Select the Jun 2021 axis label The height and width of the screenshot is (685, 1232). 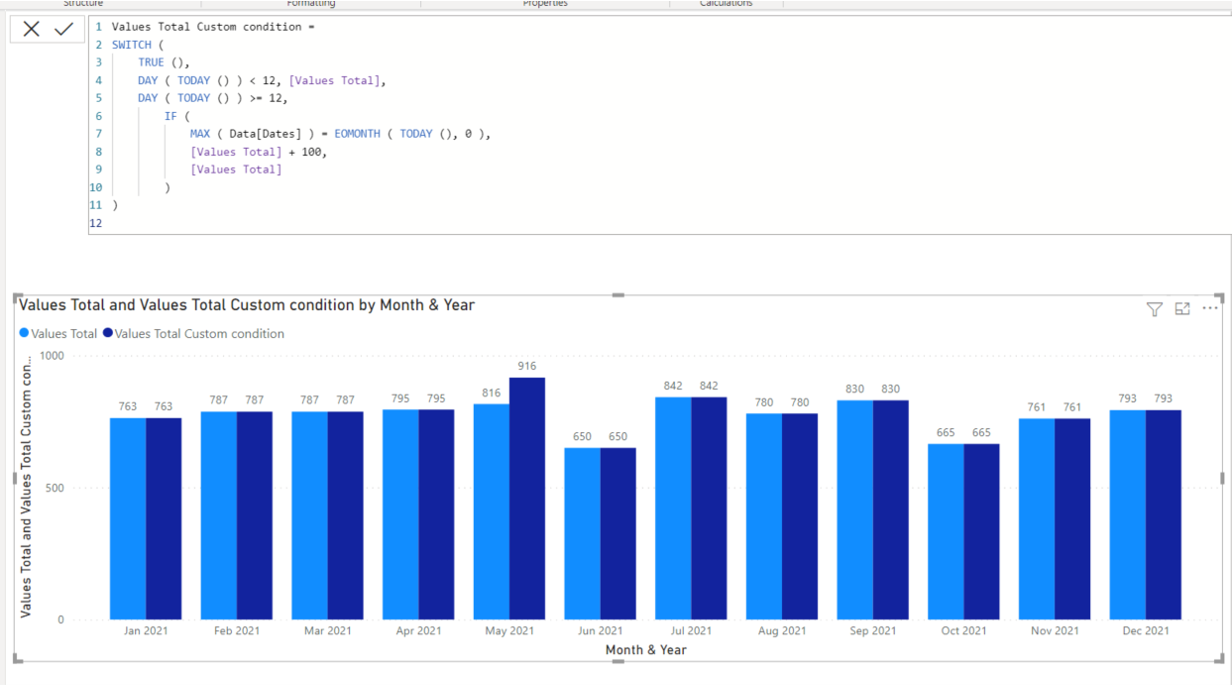point(600,631)
